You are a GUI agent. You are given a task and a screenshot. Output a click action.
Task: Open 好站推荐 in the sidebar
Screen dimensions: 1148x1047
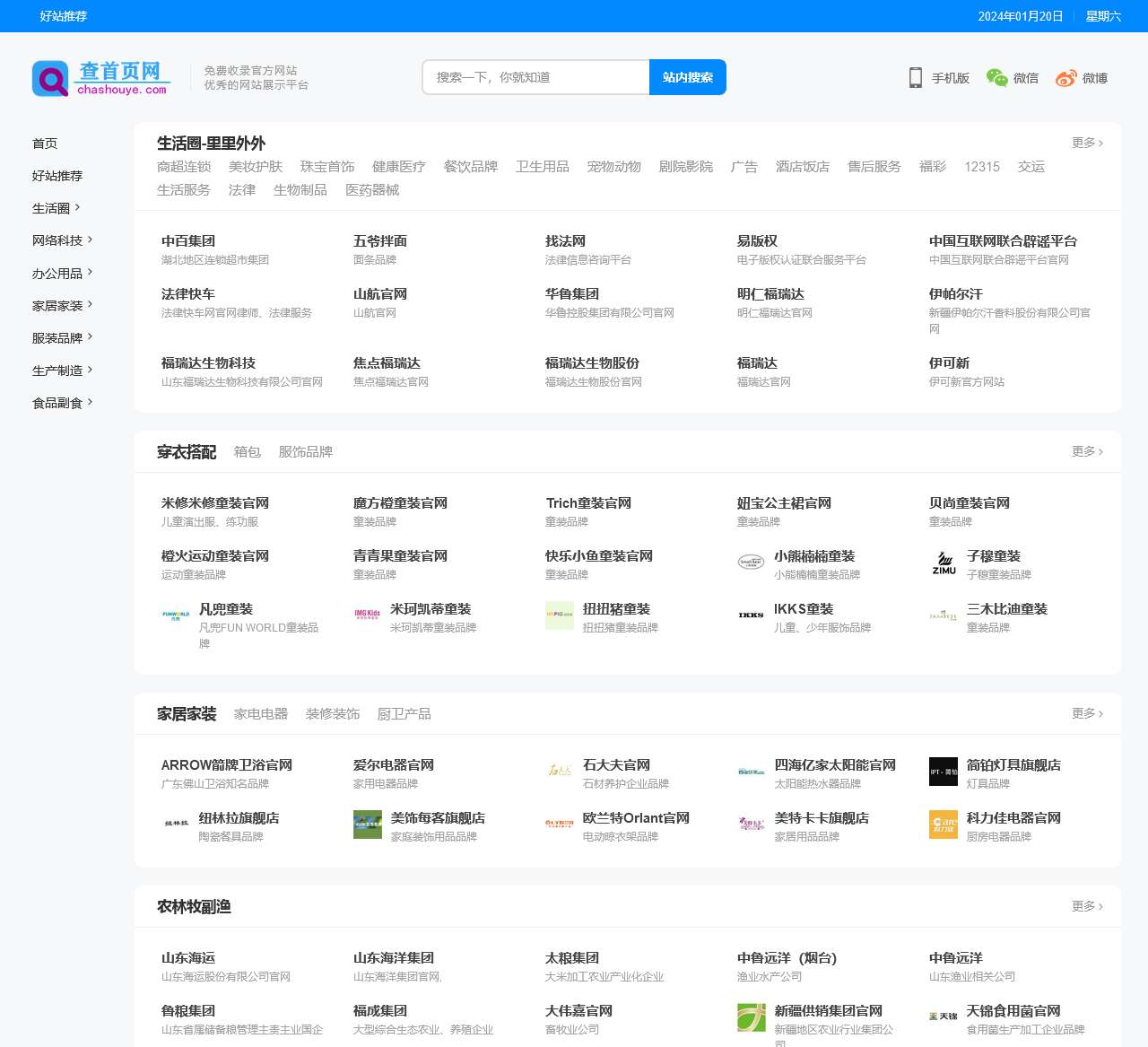57,176
